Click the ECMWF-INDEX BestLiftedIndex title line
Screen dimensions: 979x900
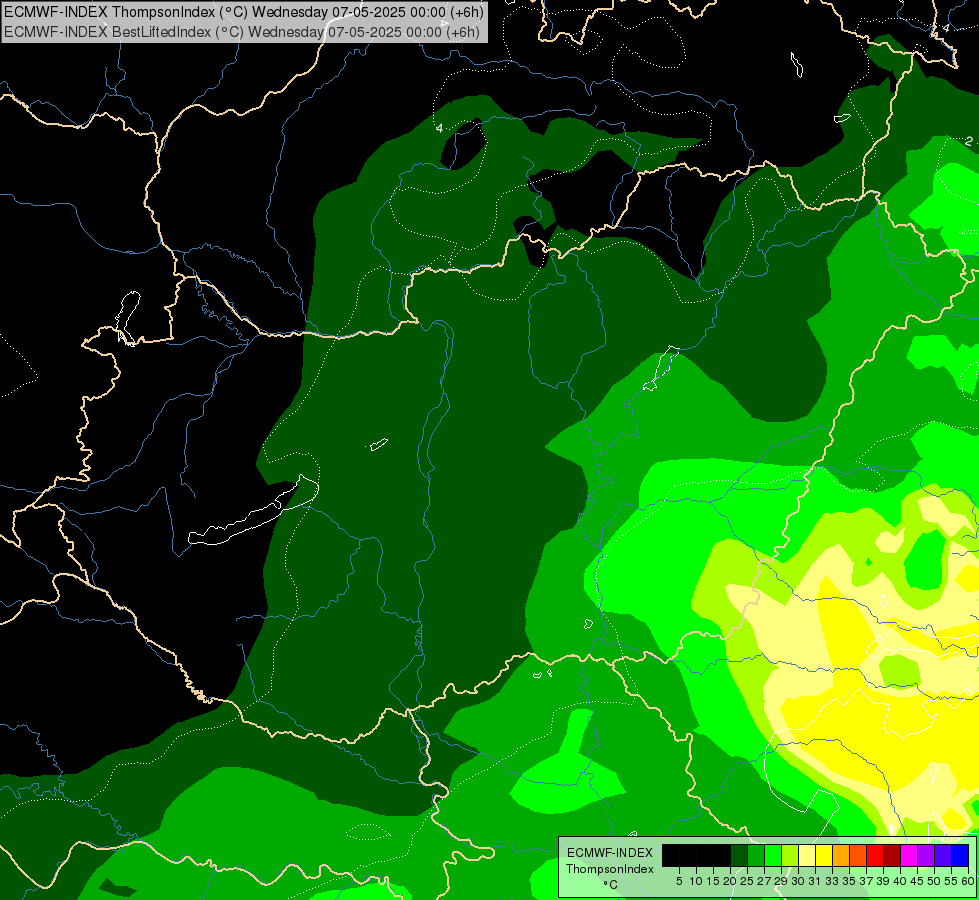(242, 31)
